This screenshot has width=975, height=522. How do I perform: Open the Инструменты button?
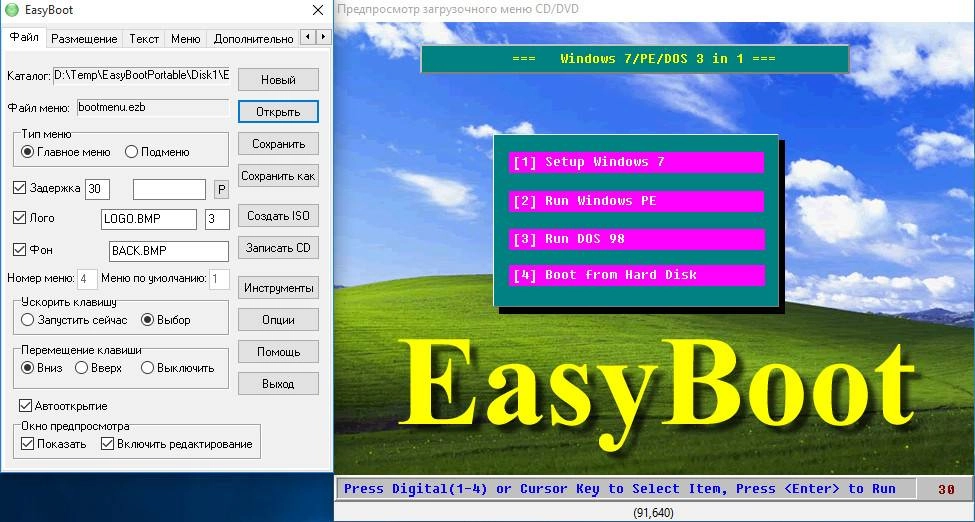pos(278,288)
